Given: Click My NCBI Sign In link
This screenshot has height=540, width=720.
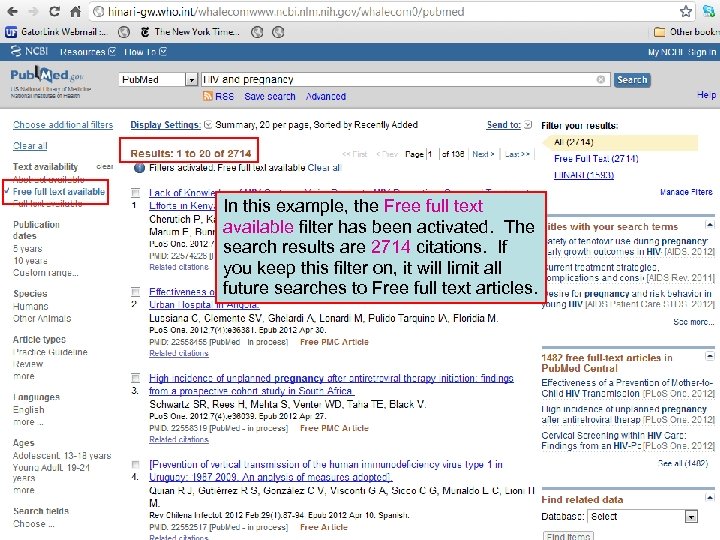Looking at the screenshot, I should [x=682, y=52].
